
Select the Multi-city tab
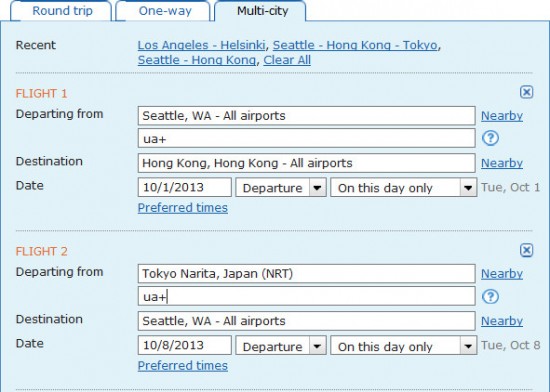point(262,11)
